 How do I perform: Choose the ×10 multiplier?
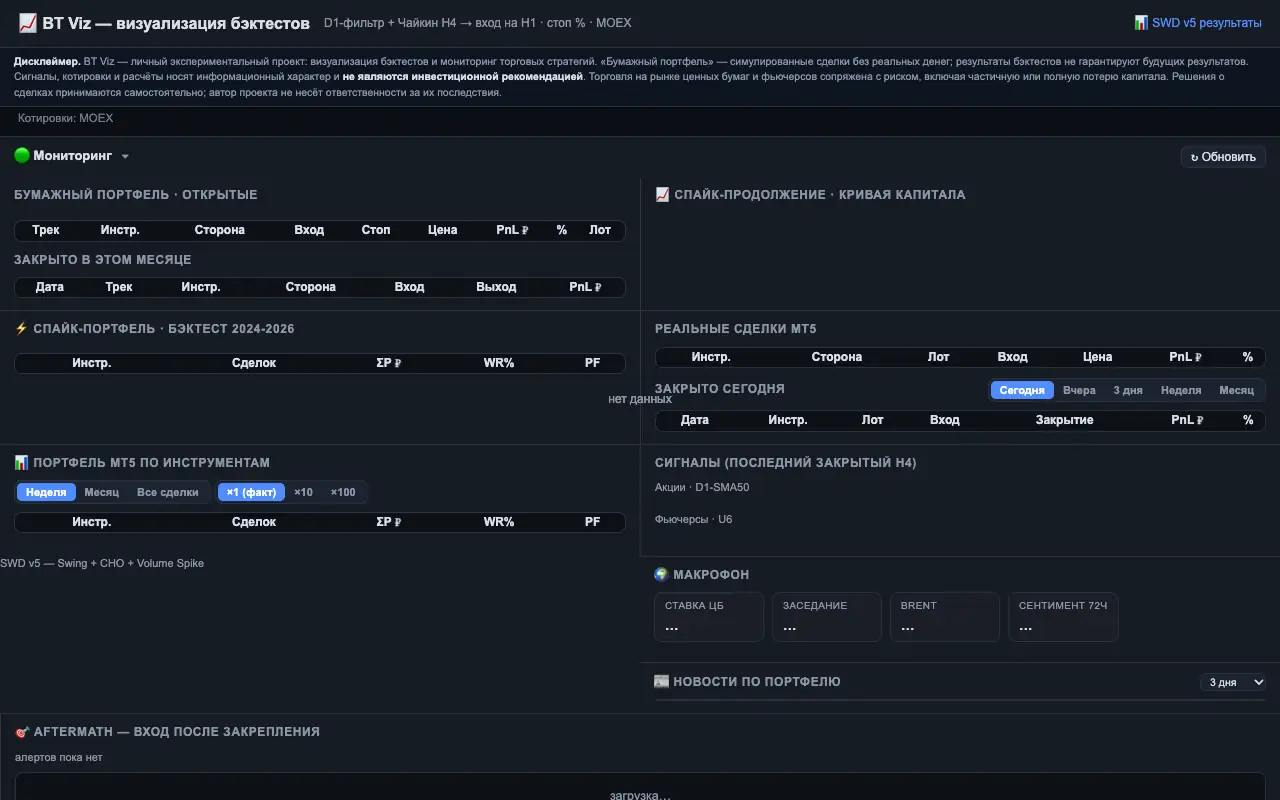click(303, 492)
